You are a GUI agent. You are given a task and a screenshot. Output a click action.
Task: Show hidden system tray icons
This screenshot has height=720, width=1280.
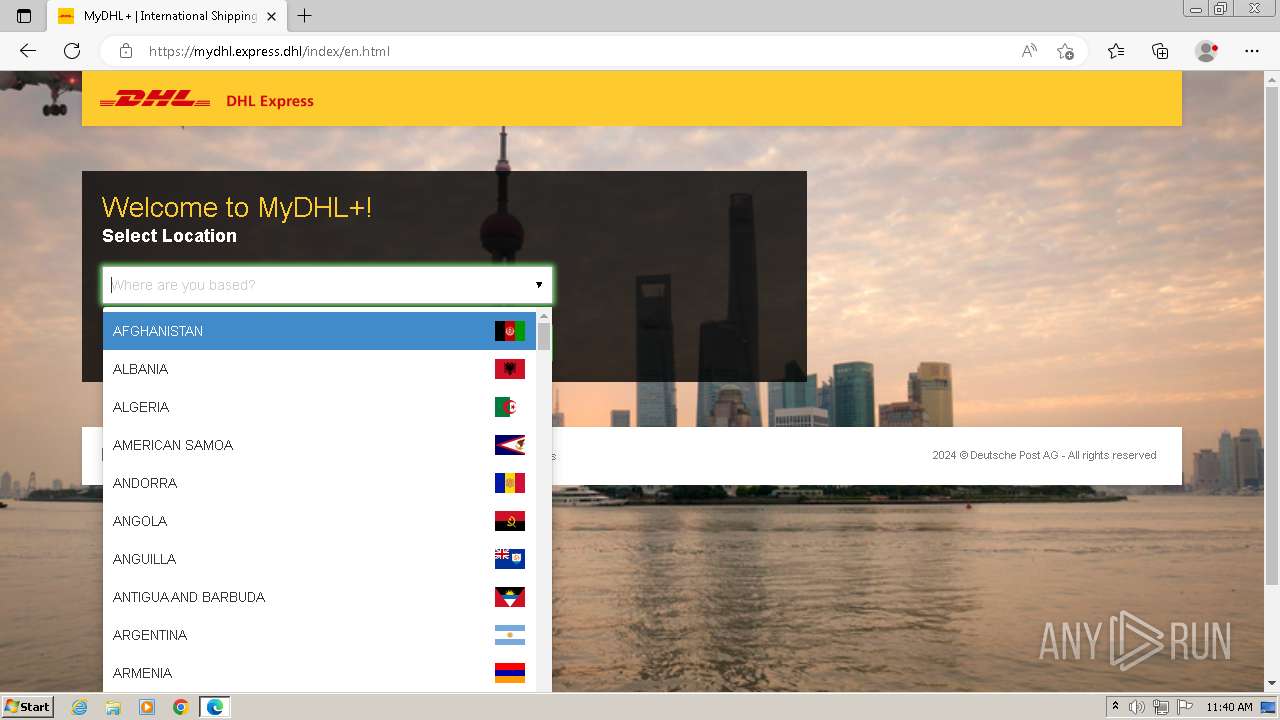click(1115, 707)
